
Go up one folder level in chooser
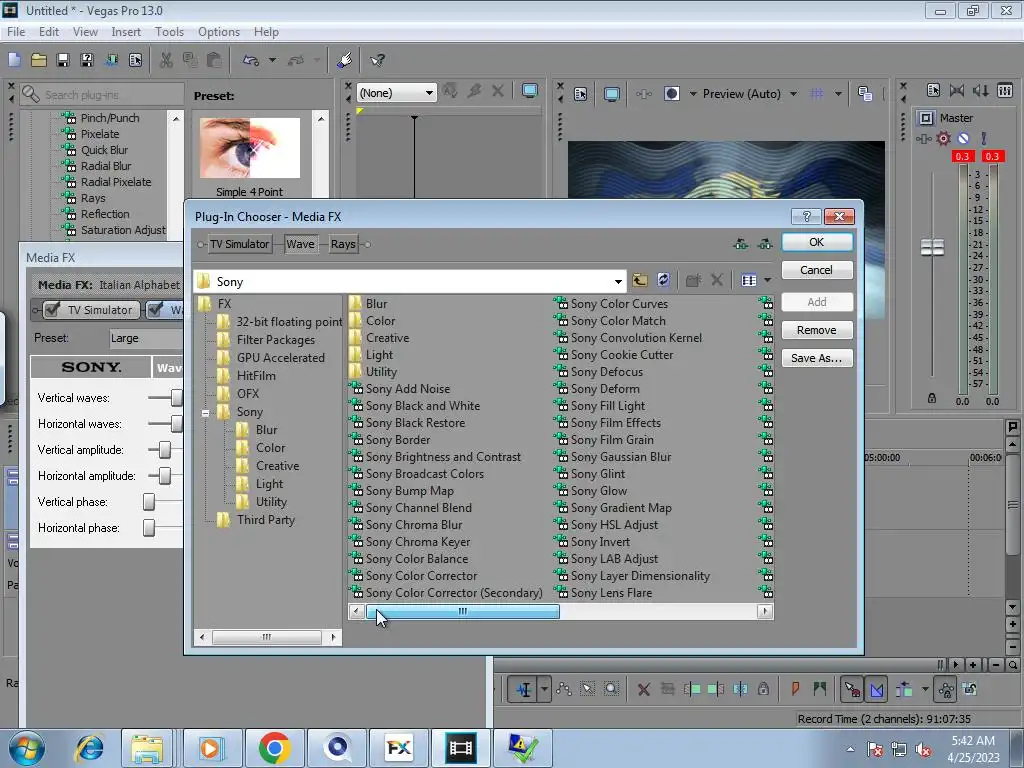point(640,280)
